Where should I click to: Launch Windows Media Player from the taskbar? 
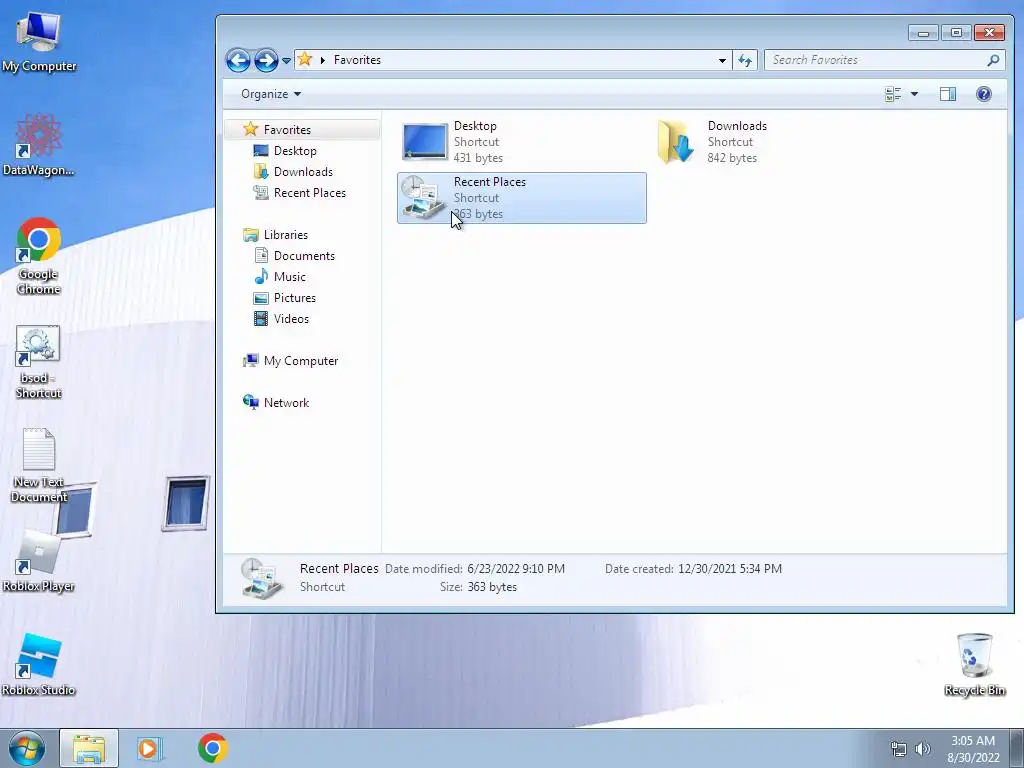pyautogui.click(x=149, y=748)
